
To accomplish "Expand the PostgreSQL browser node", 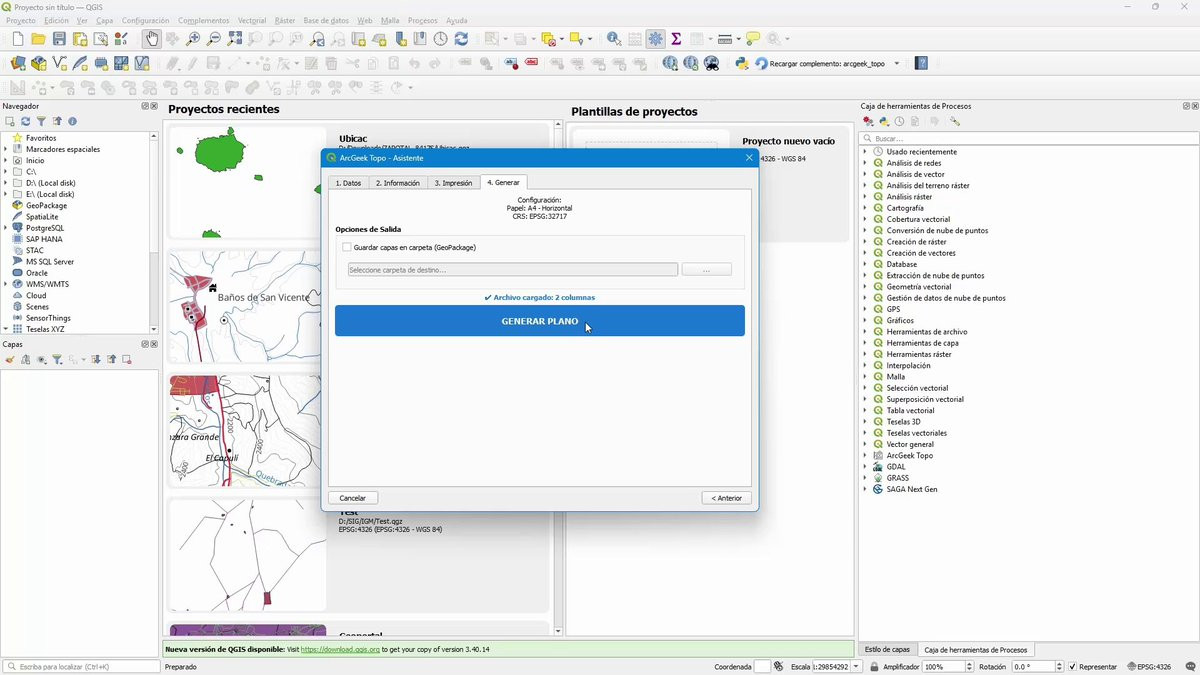I will [x=5, y=228].
